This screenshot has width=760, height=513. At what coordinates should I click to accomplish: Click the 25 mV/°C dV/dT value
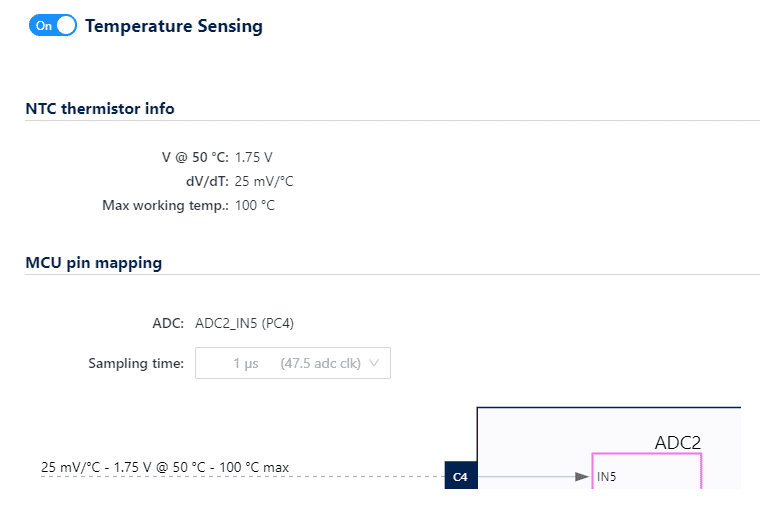(x=264, y=181)
